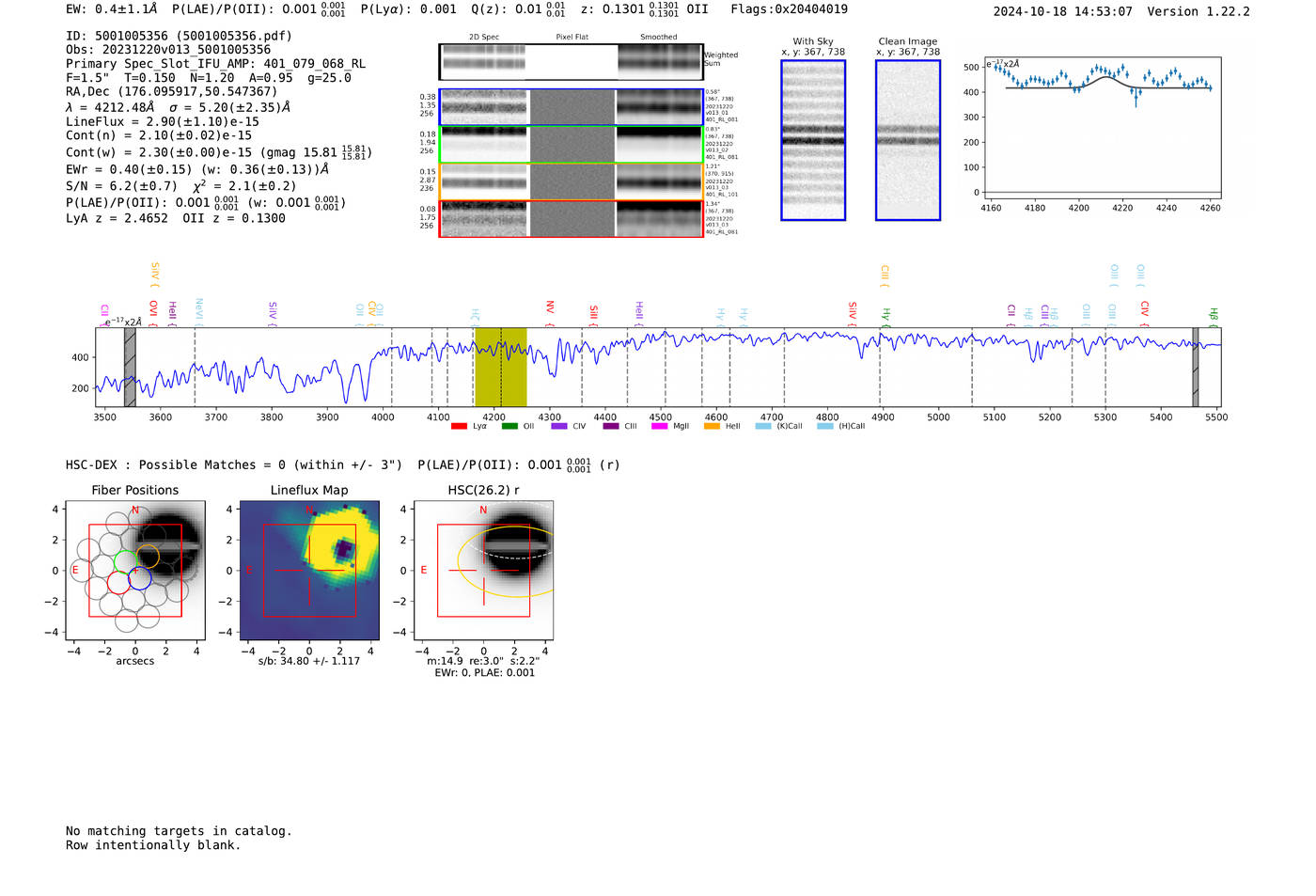Image resolution: width=1316 pixels, height=896 pixels.
Task: Click the yellow highlighted band in spectrum
Action: (x=500, y=367)
